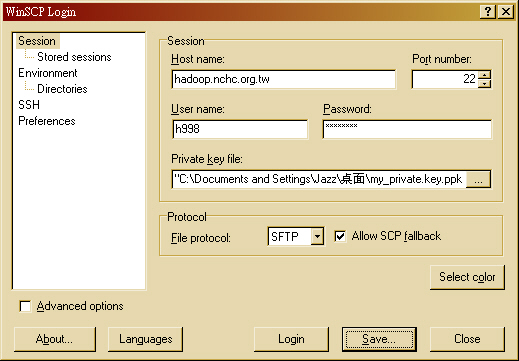Select SSH settings page

pyautogui.click(x=29, y=105)
